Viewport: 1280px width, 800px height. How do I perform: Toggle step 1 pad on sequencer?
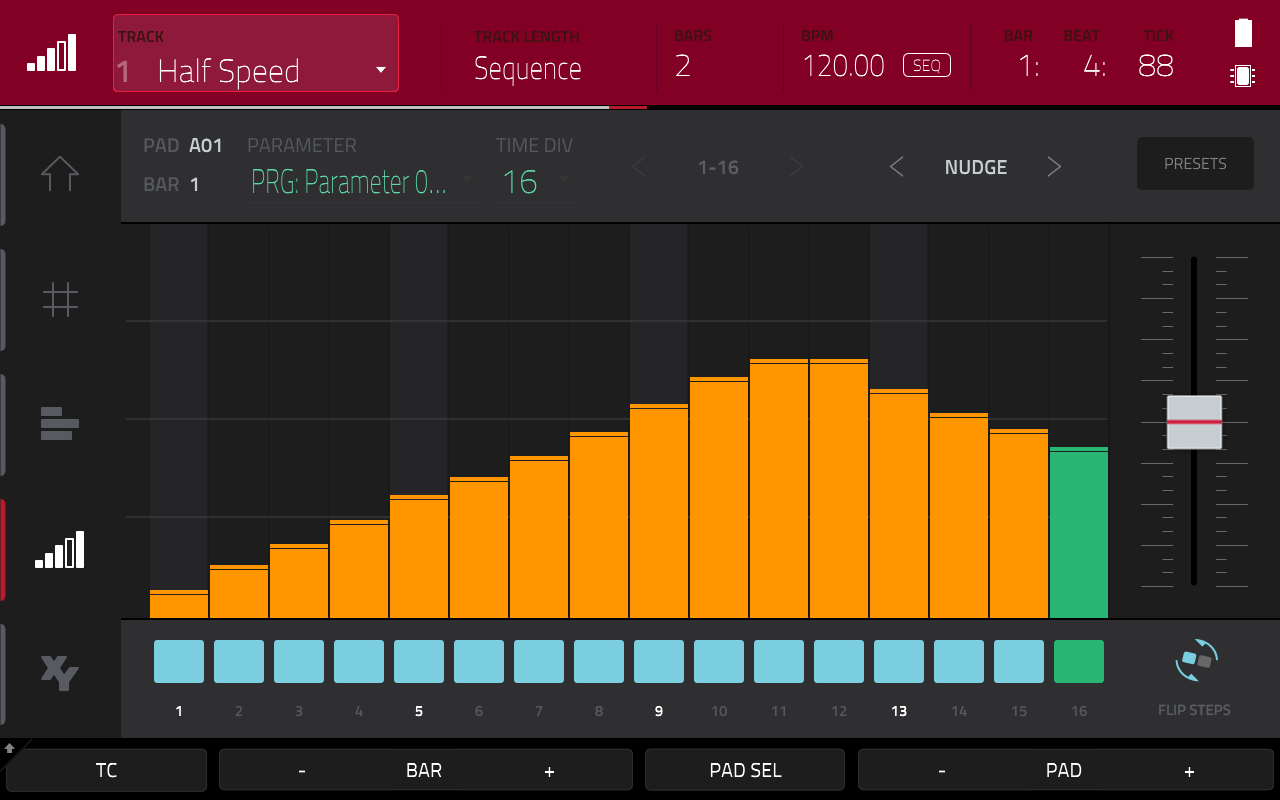coord(179,662)
